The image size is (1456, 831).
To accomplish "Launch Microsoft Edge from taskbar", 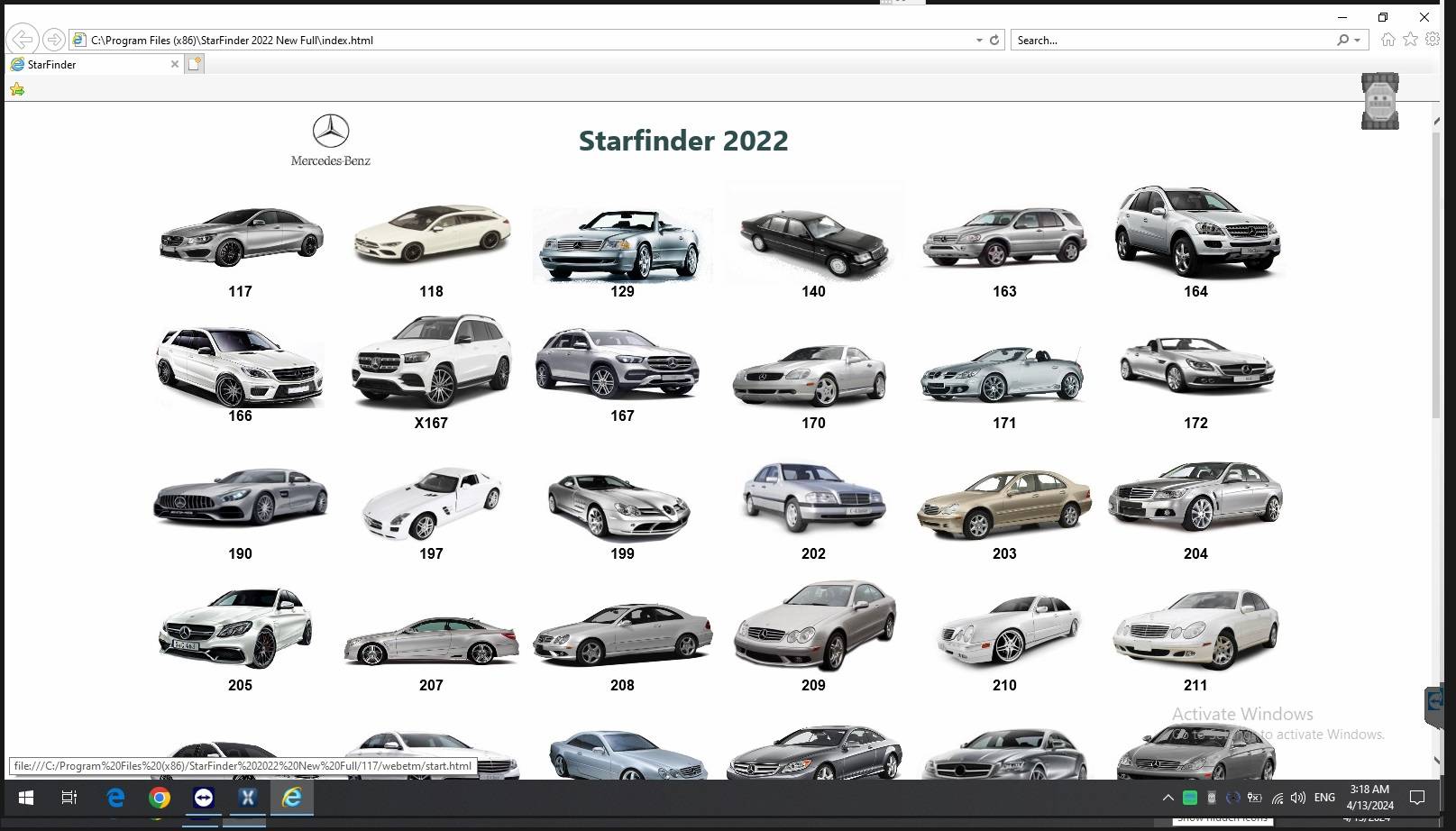I will pos(115,798).
